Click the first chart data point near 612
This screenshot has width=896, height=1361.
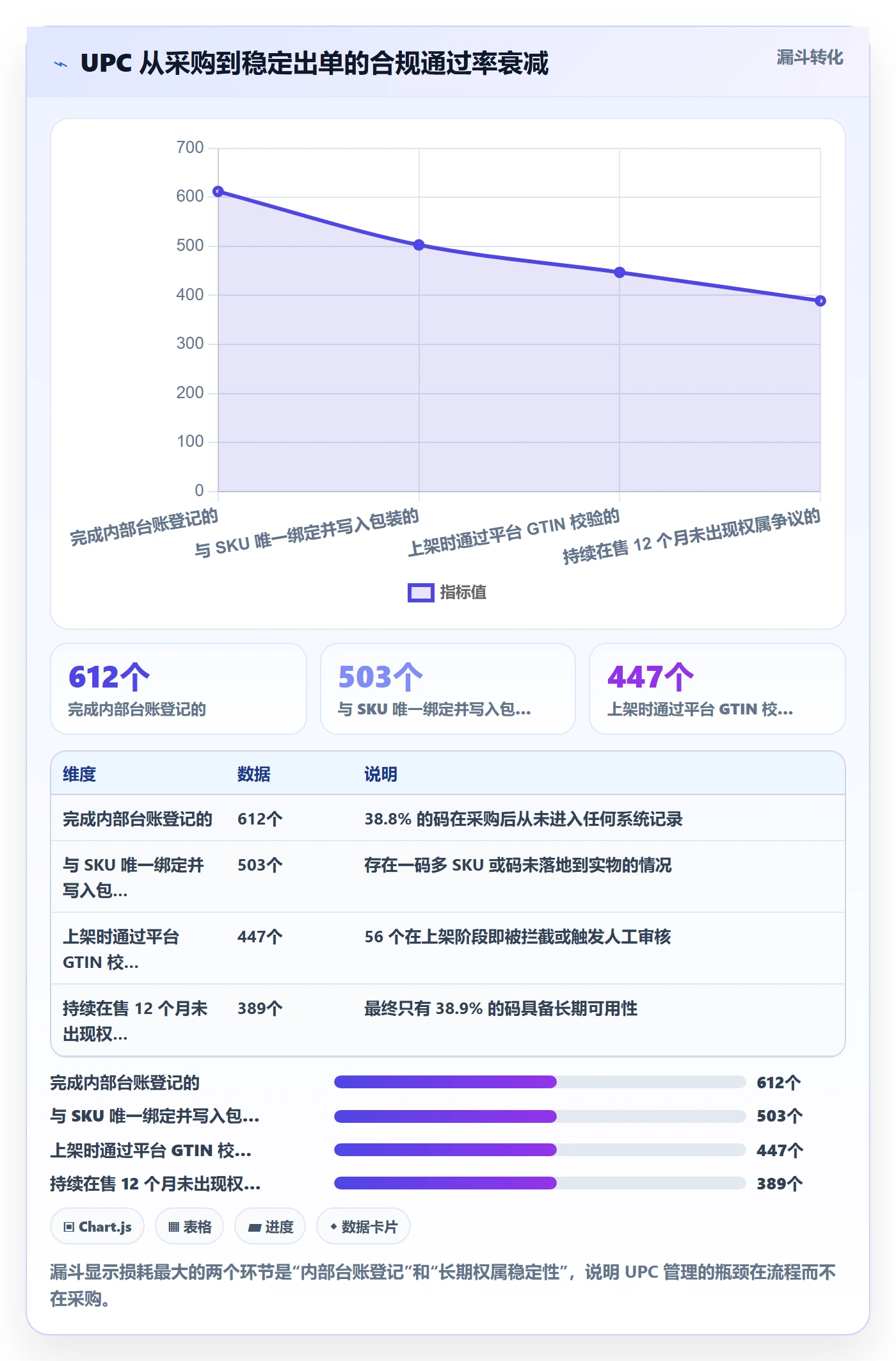coord(218,191)
